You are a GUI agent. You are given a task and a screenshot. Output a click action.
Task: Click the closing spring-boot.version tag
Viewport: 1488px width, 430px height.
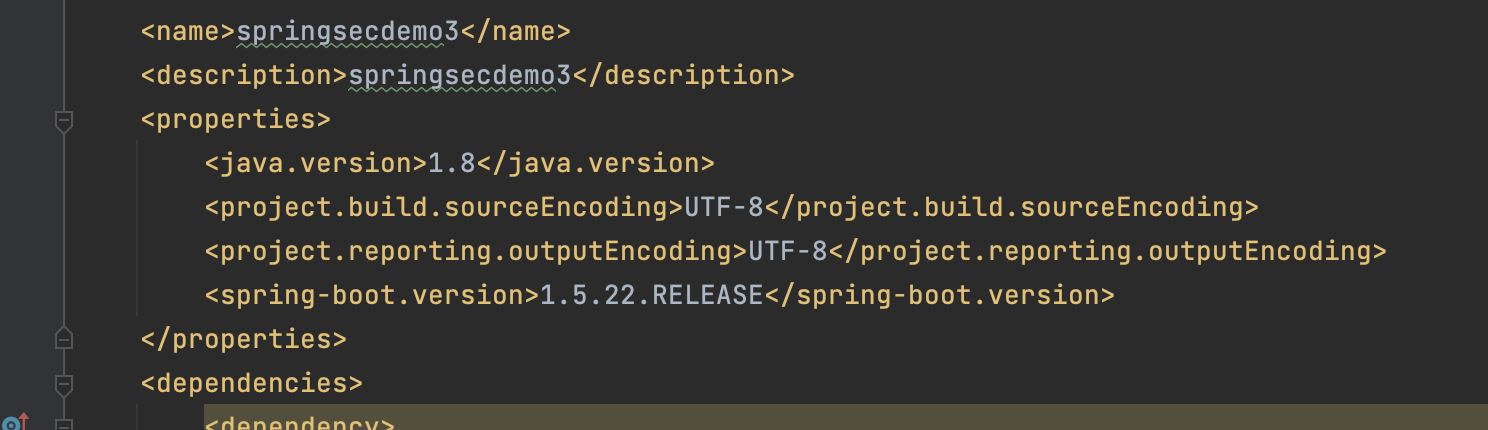(939, 296)
